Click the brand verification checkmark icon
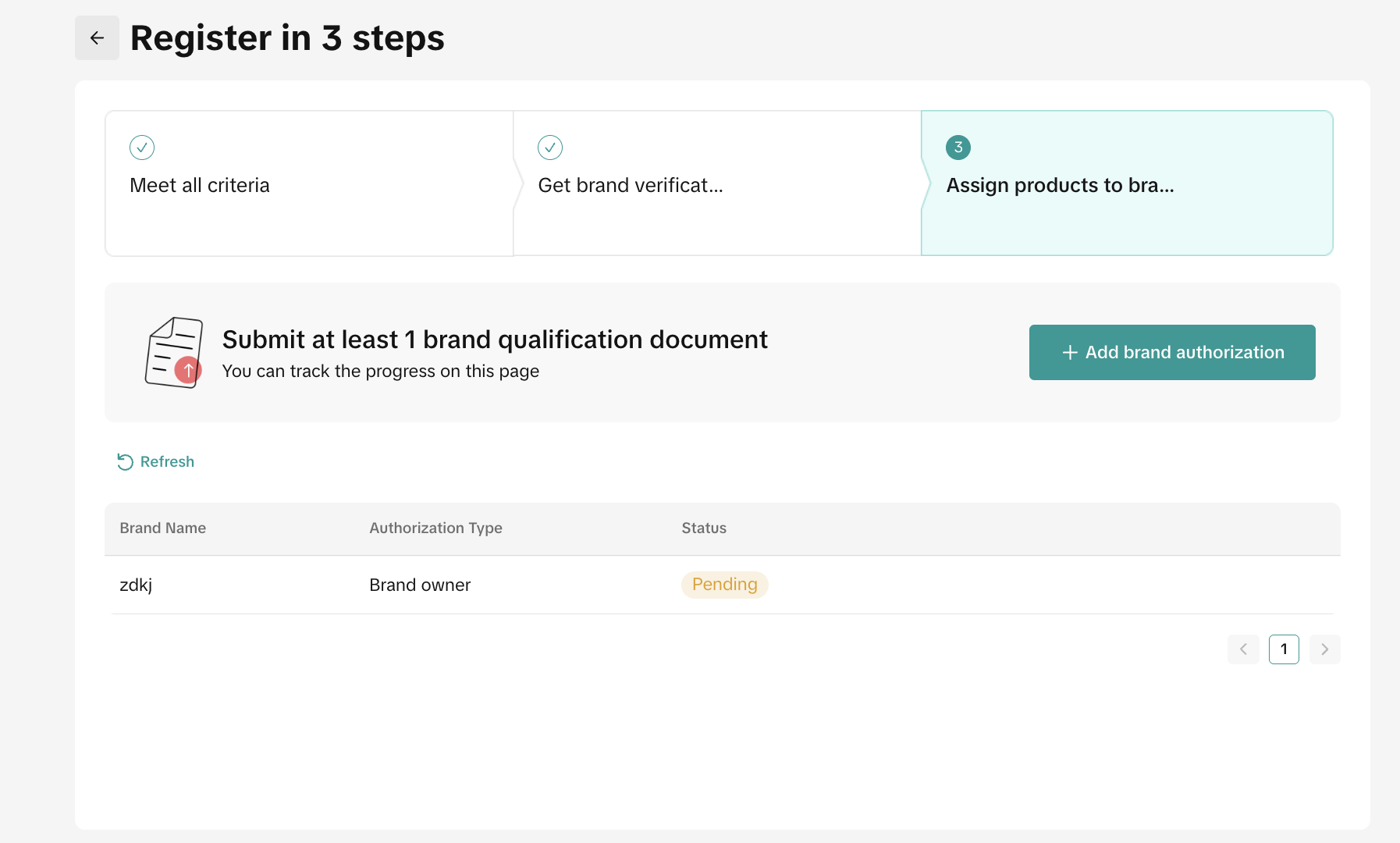 [550, 148]
